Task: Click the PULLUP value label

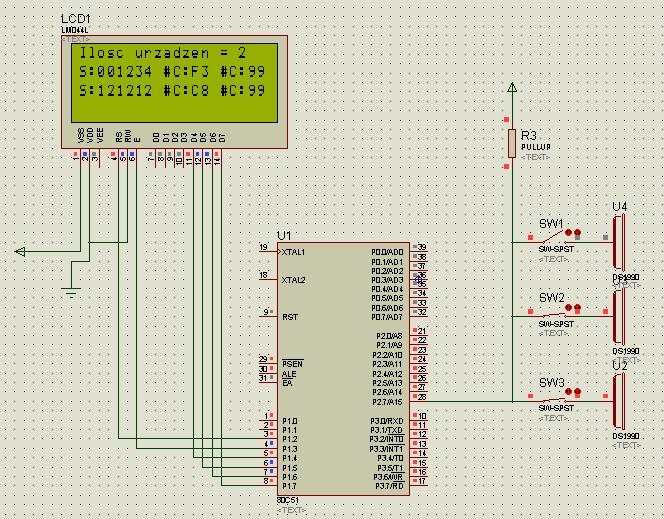Action: 536,147
